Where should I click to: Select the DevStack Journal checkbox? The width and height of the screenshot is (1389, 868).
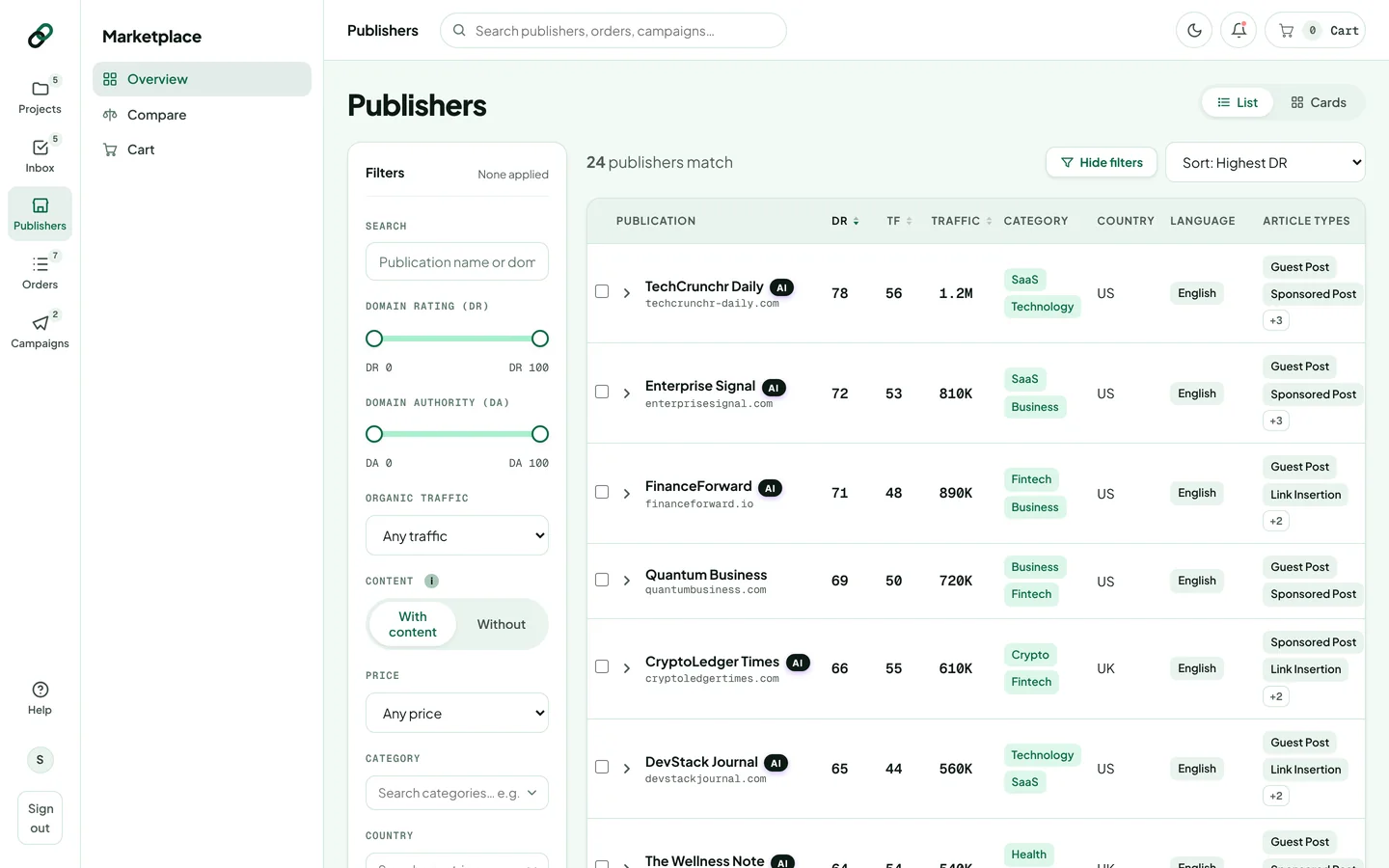point(602,767)
